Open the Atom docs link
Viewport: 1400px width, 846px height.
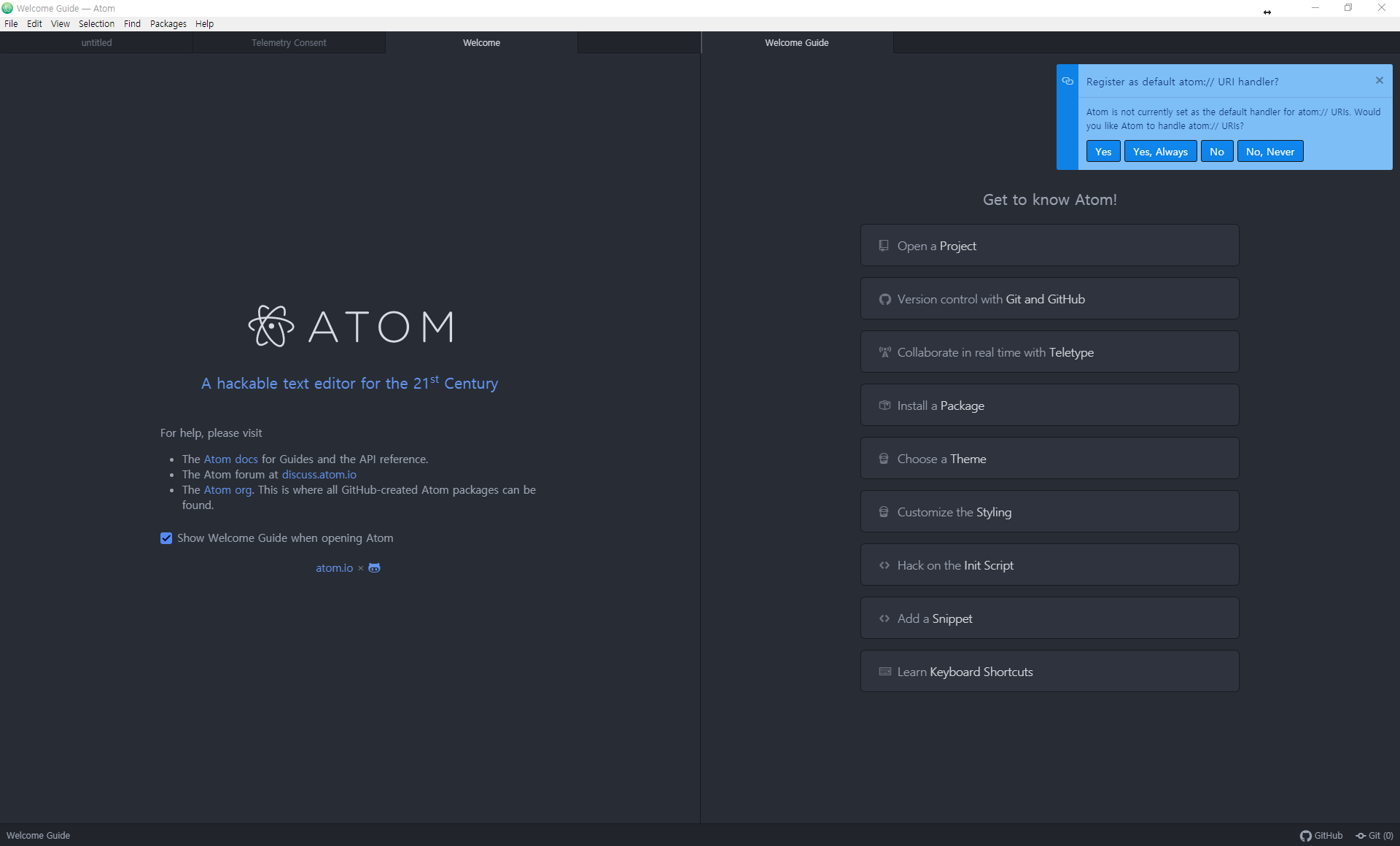pos(230,459)
